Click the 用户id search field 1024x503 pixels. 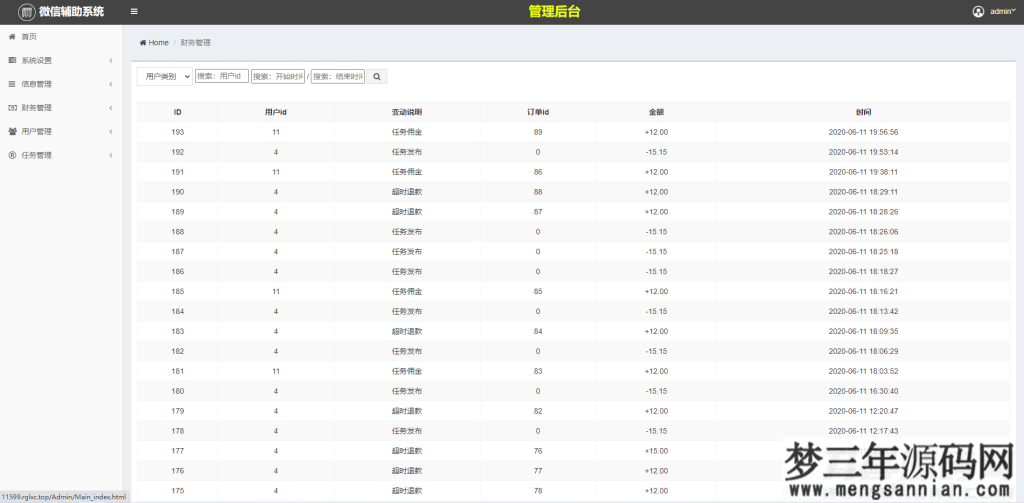click(221, 76)
